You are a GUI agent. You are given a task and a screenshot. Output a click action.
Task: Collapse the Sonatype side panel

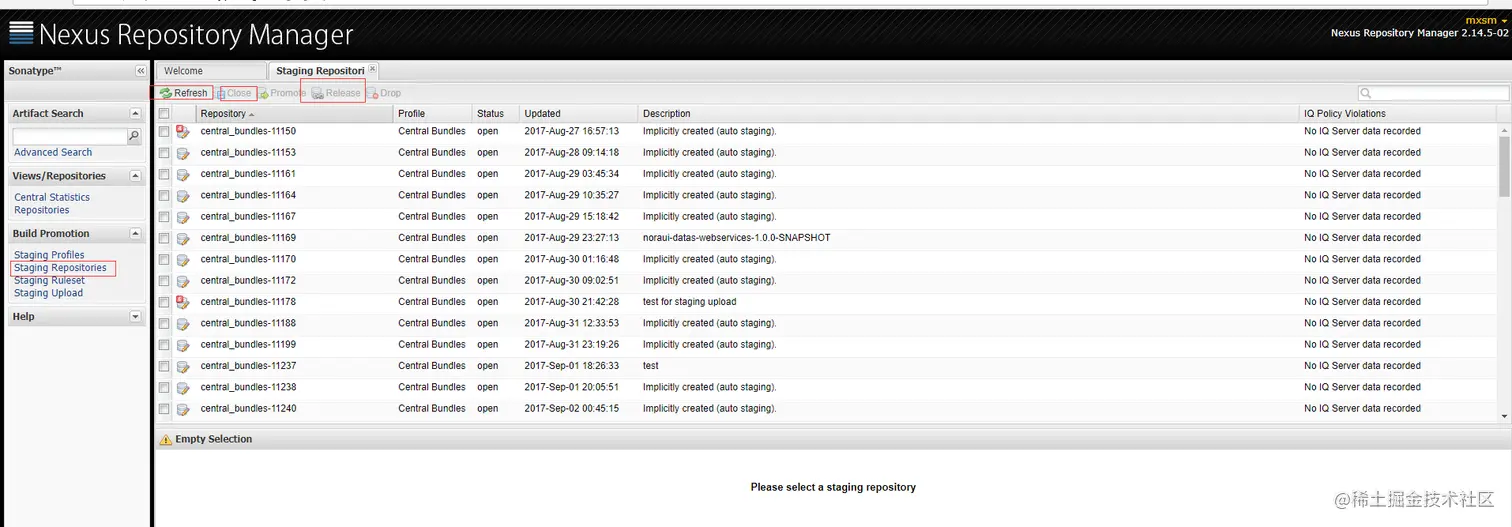(141, 71)
